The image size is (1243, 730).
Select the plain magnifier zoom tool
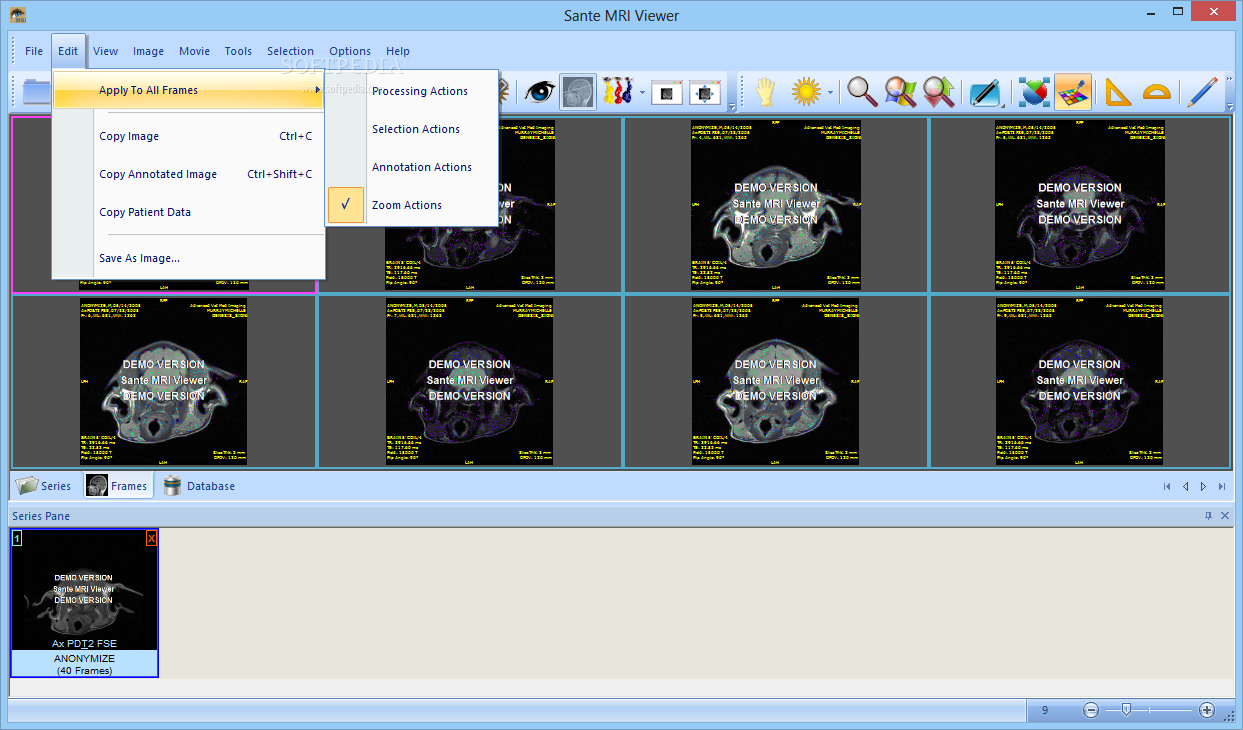(x=862, y=92)
